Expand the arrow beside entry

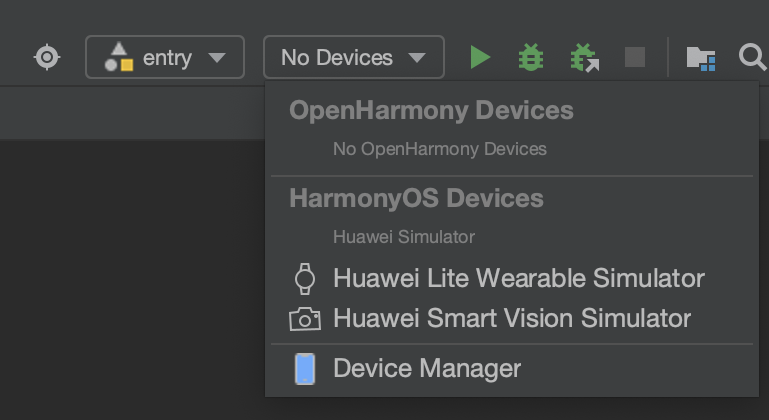coord(217,58)
